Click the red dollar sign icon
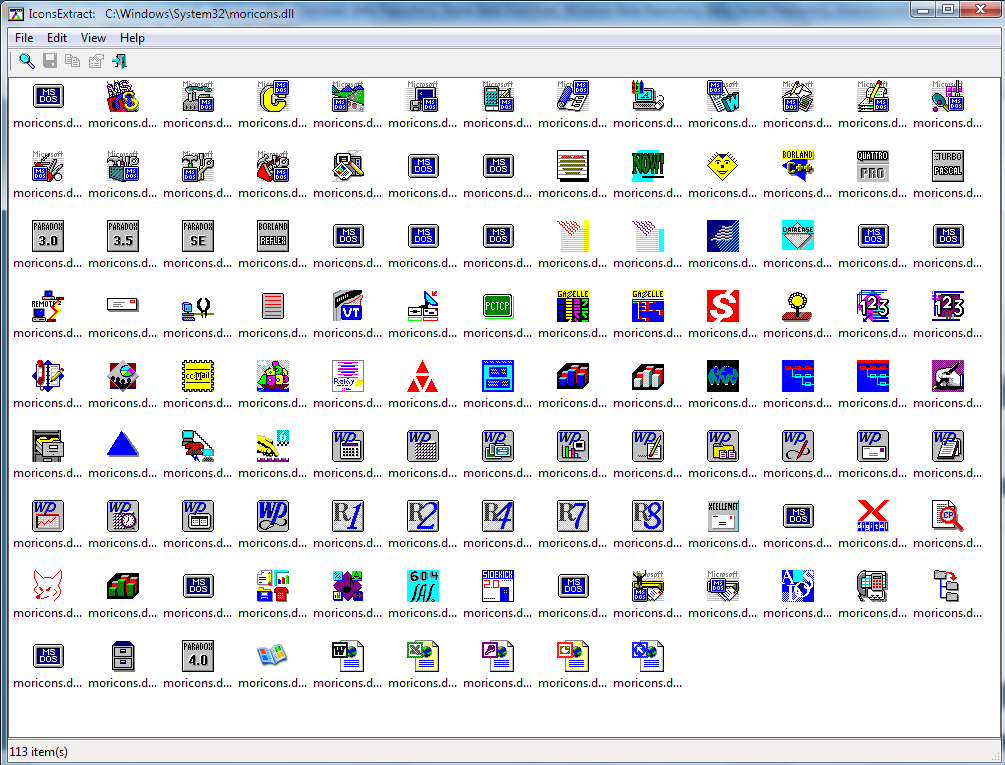This screenshot has width=1005, height=765. [722, 306]
